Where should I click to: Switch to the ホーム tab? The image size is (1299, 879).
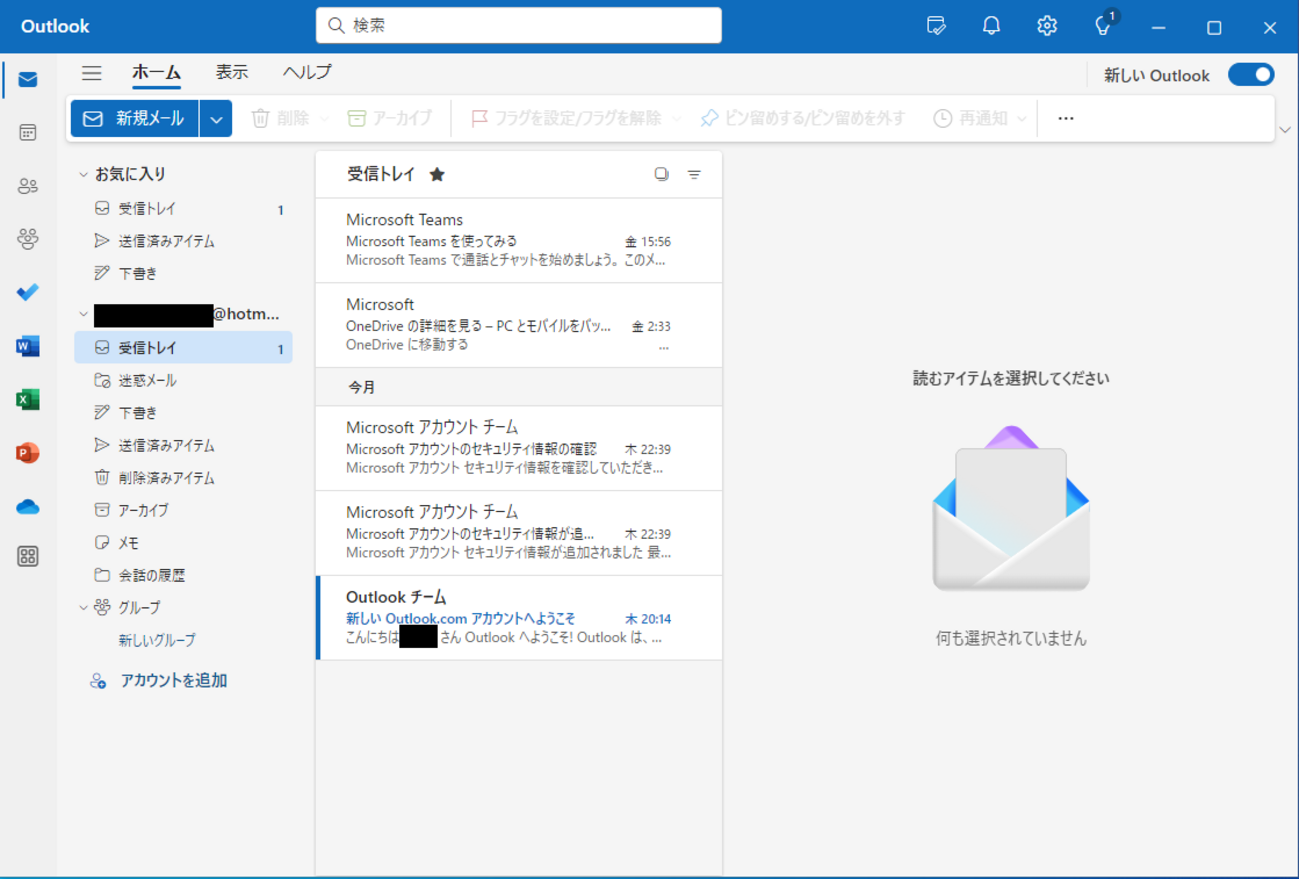pos(156,73)
